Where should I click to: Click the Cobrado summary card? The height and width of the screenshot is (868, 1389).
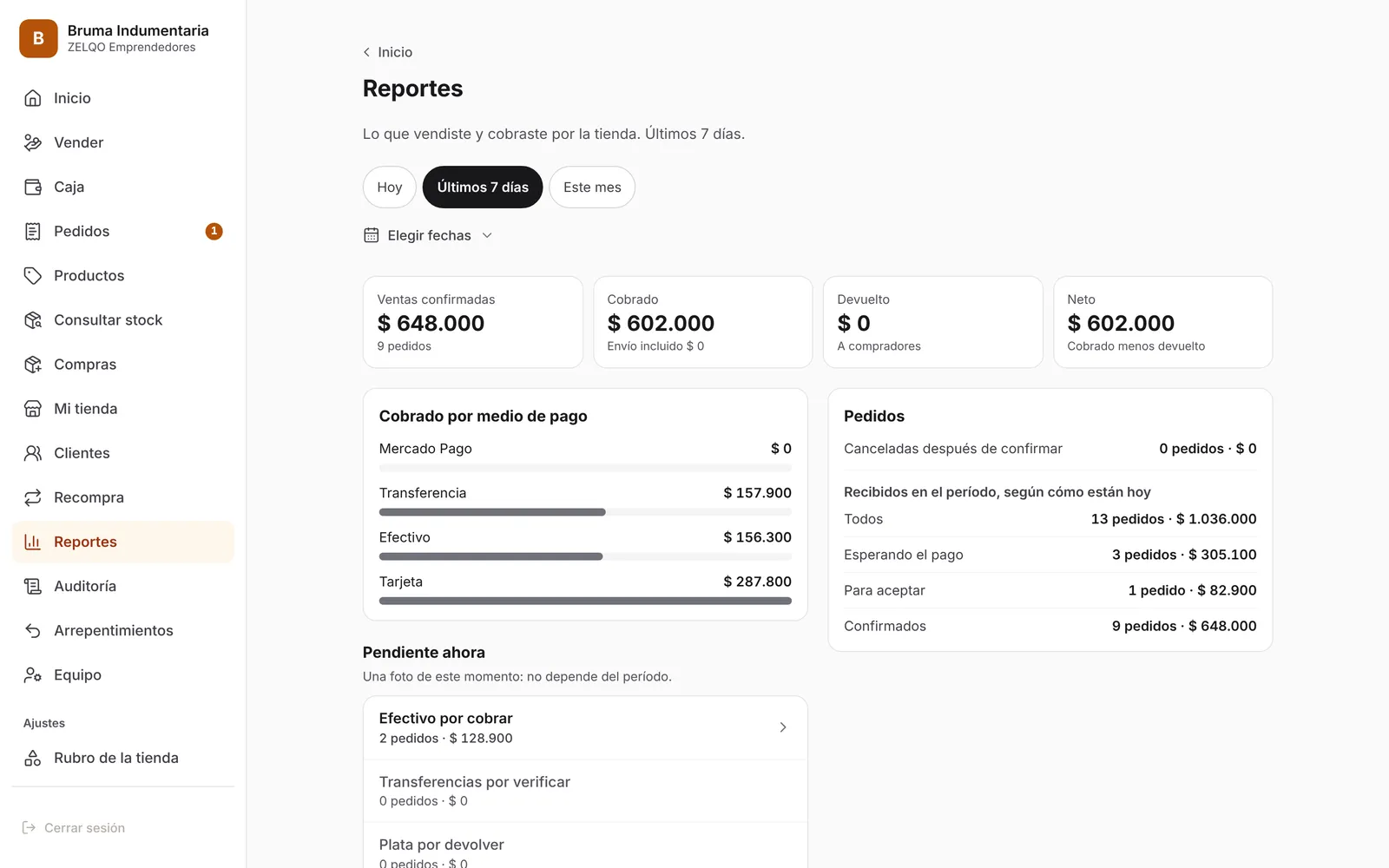[703, 322]
